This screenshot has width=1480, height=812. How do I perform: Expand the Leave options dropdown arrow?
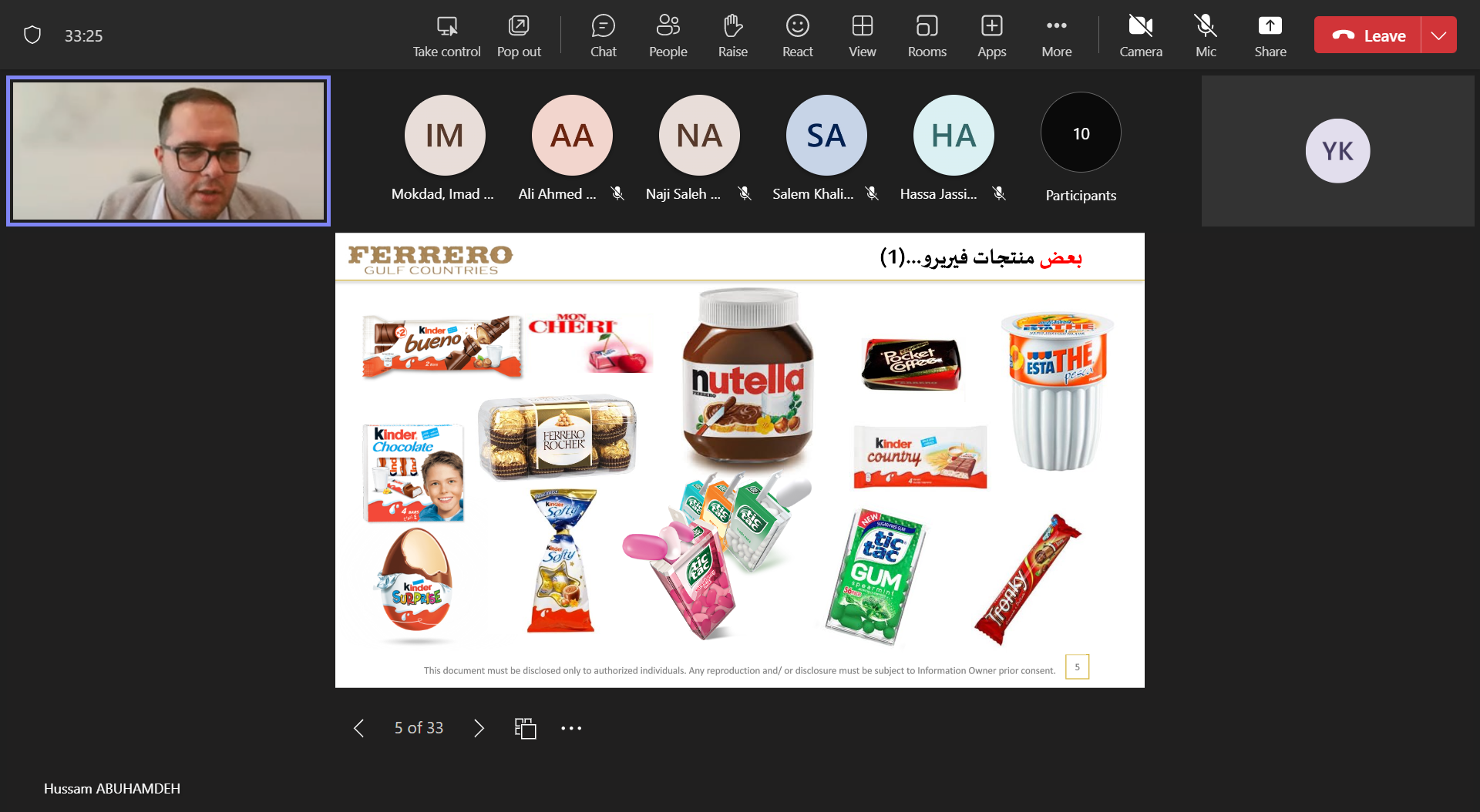1438,35
